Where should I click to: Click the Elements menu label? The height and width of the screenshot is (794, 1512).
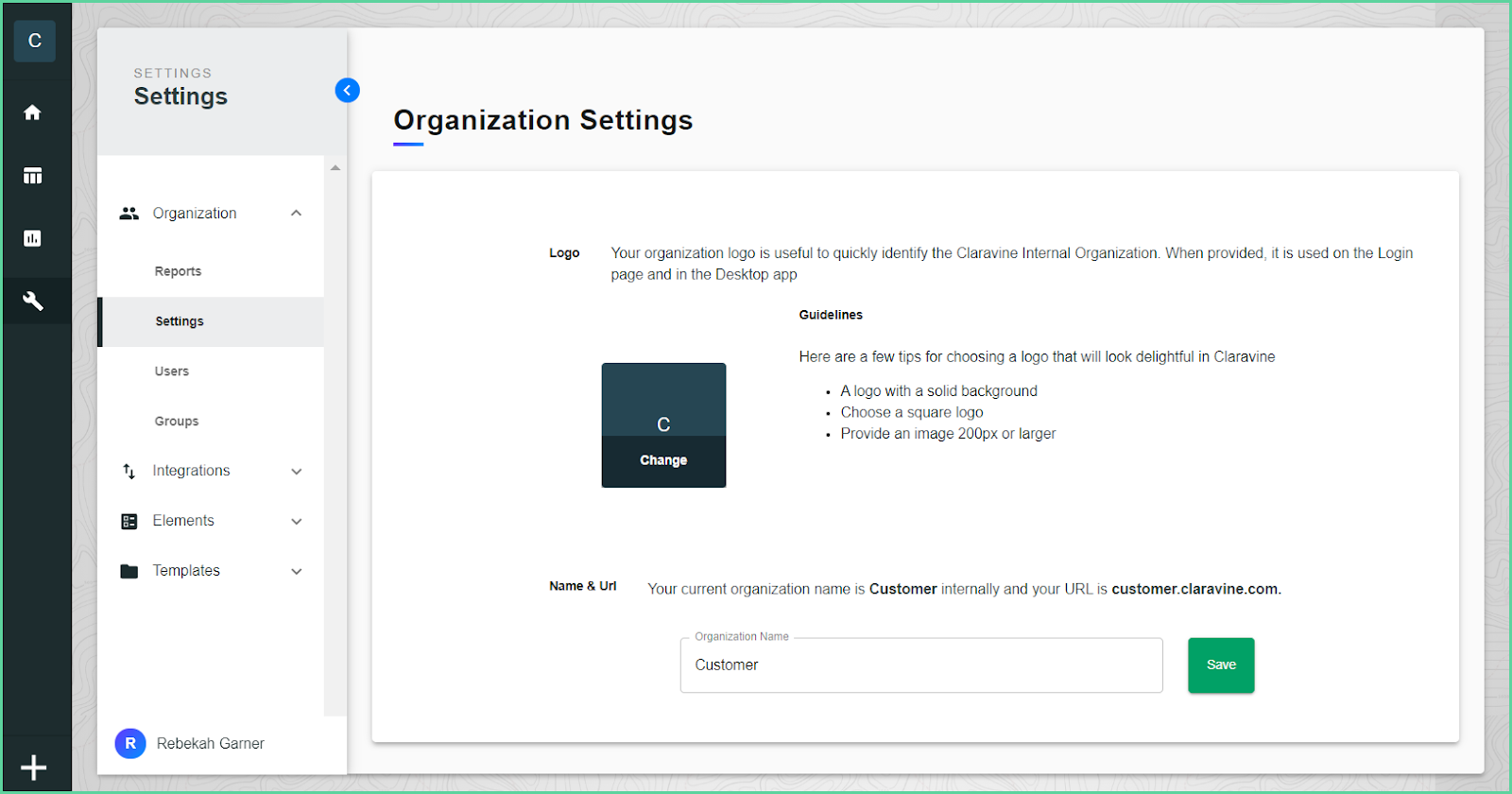(x=183, y=521)
